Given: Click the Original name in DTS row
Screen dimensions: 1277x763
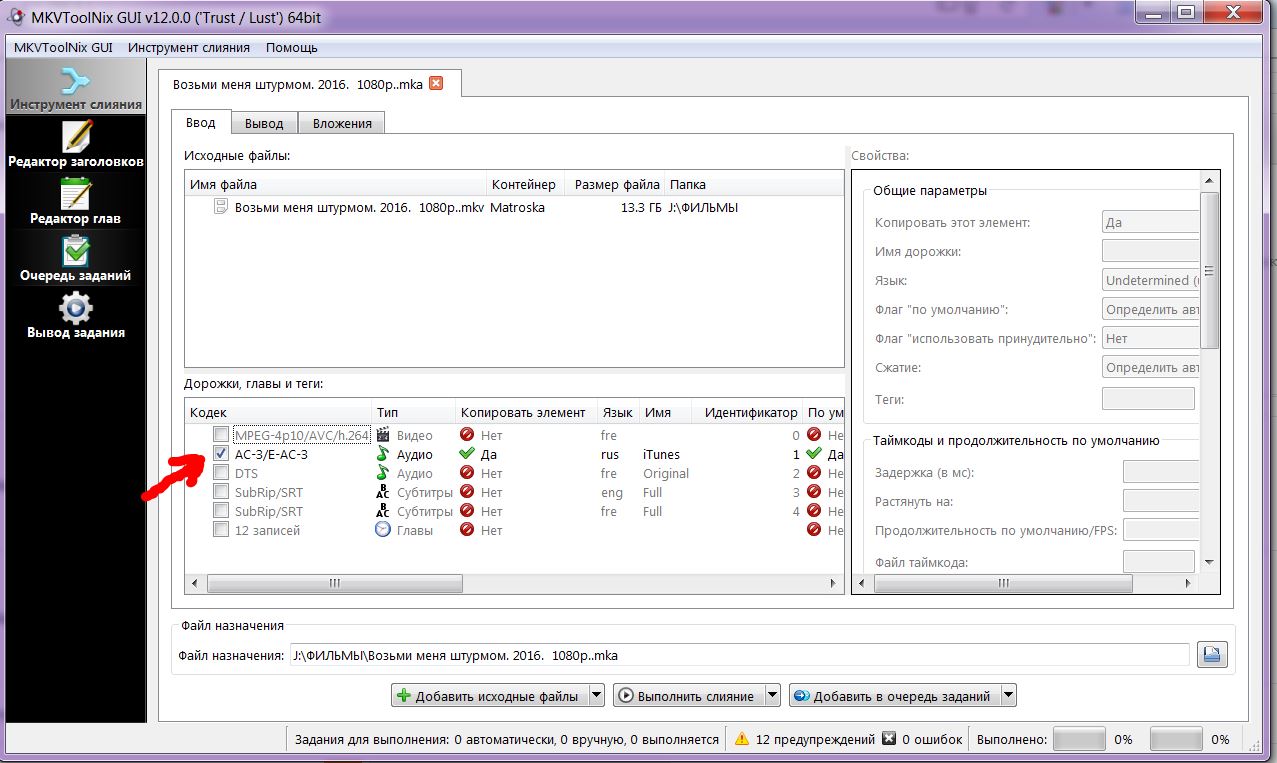Looking at the screenshot, I should (x=666, y=473).
